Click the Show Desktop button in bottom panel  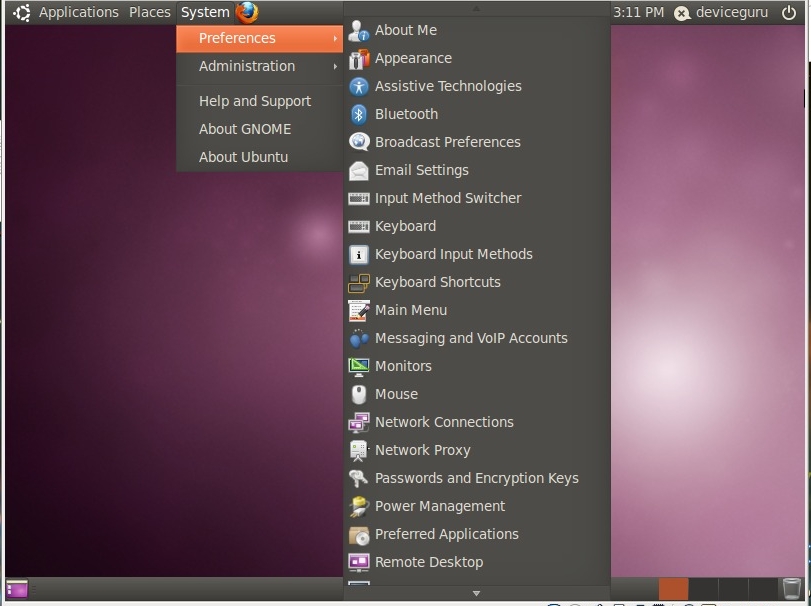pos(17,589)
